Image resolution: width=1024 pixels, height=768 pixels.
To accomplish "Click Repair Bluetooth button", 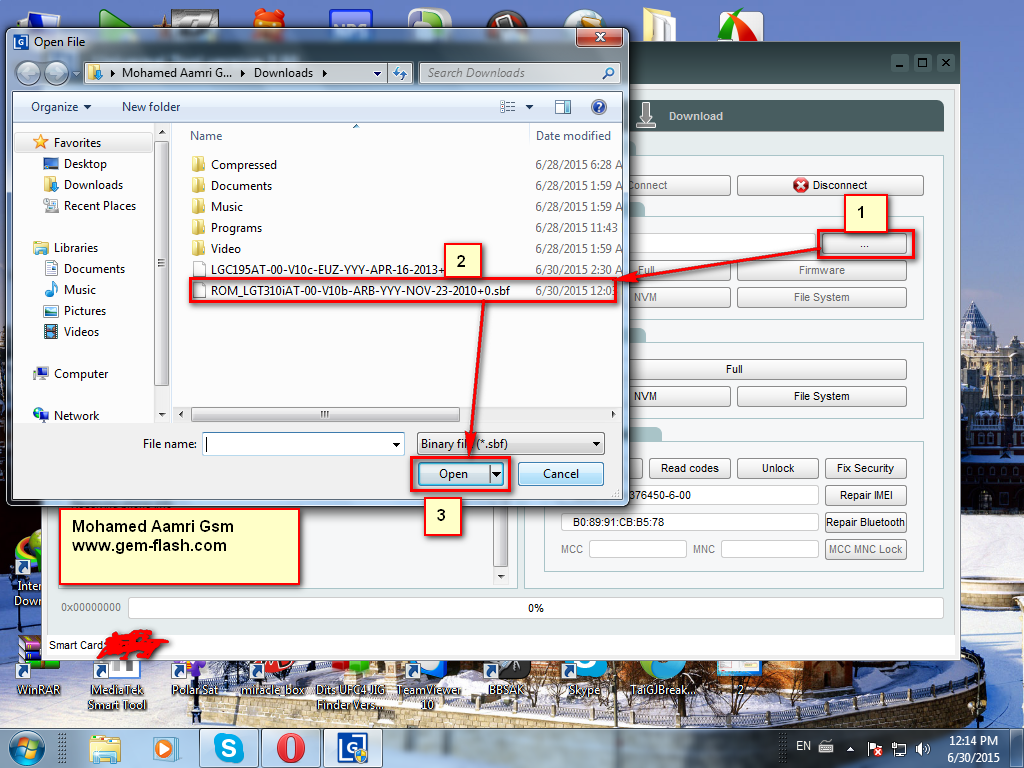I will 865,522.
